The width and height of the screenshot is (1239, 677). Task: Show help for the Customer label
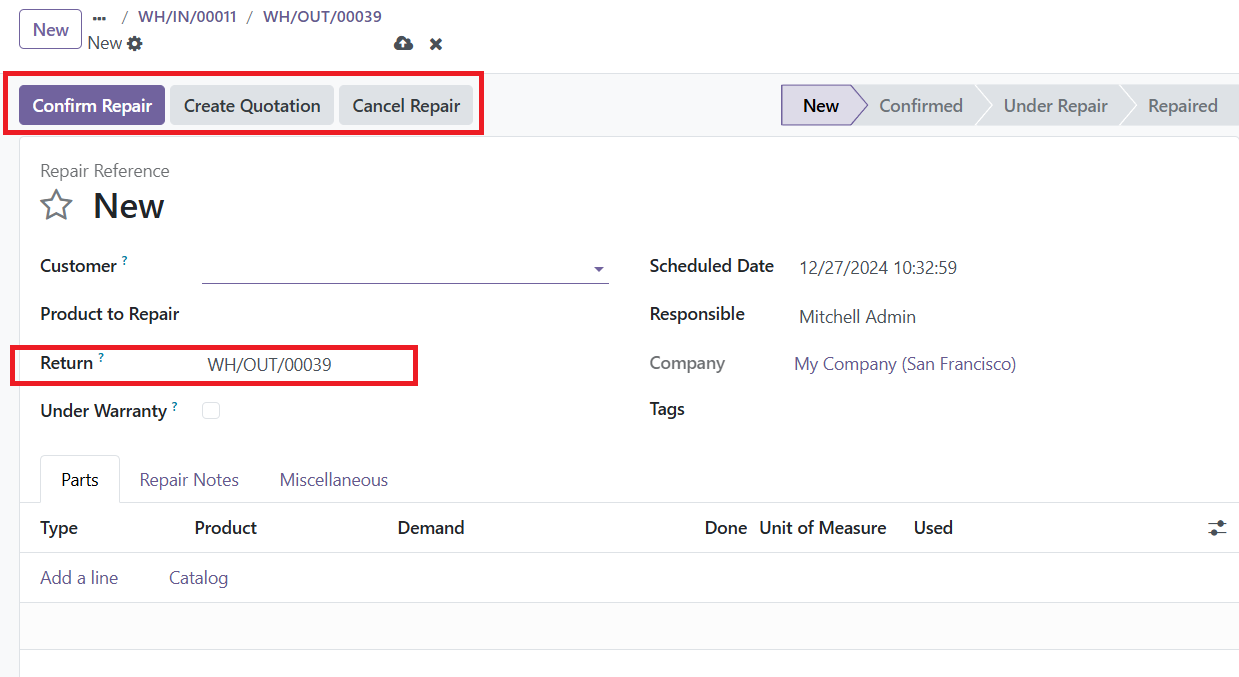click(x=125, y=260)
